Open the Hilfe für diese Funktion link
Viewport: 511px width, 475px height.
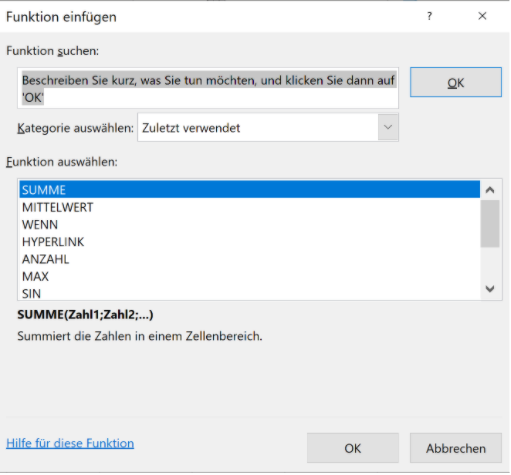(70, 443)
